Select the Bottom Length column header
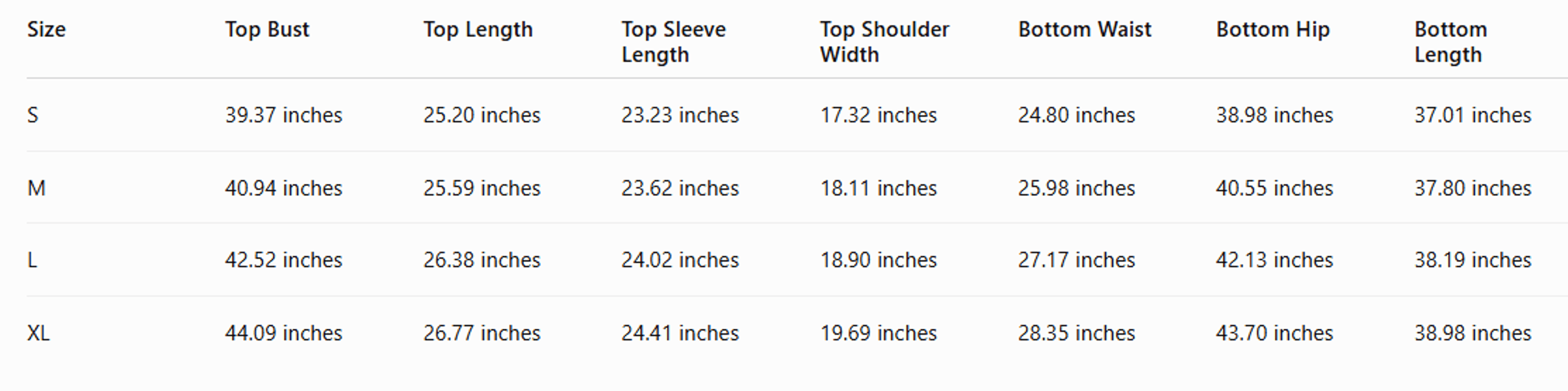The height and width of the screenshot is (391, 1568). [1450, 42]
